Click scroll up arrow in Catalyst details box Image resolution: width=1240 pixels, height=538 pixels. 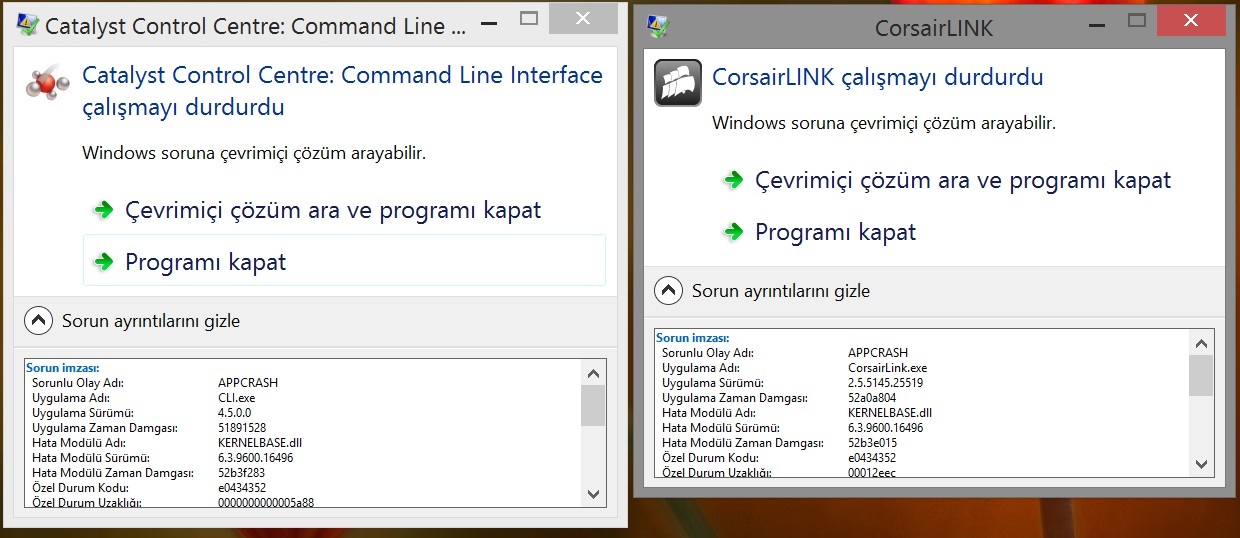[x=593, y=374]
